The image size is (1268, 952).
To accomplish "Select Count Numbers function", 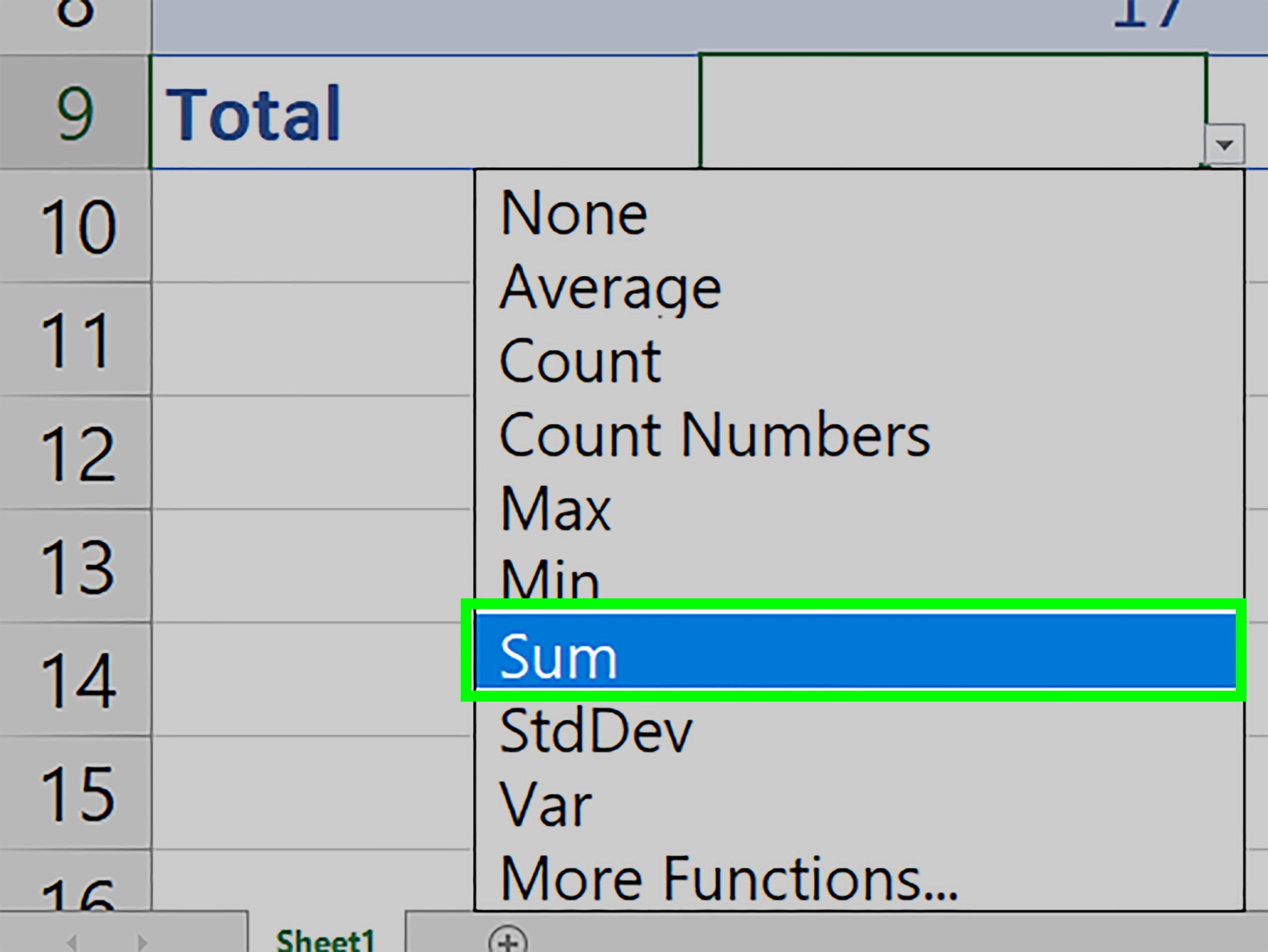I will coord(859,435).
